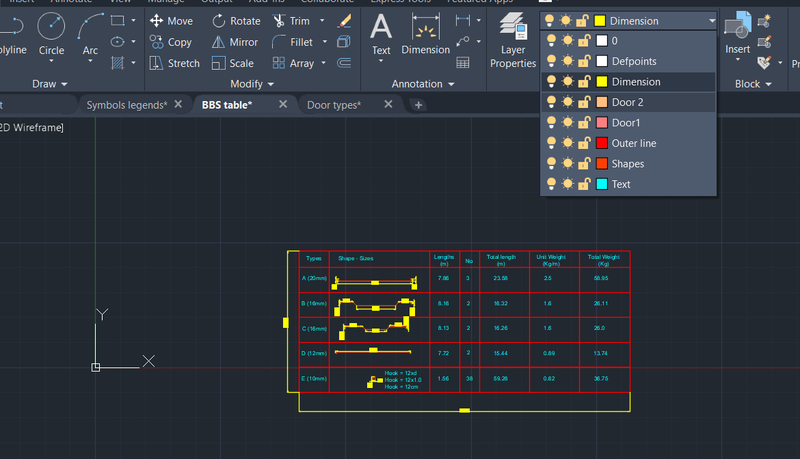The image size is (800, 459).
Task: Toggle lock icon of Dimension layer row
Action: pos(584,82)
